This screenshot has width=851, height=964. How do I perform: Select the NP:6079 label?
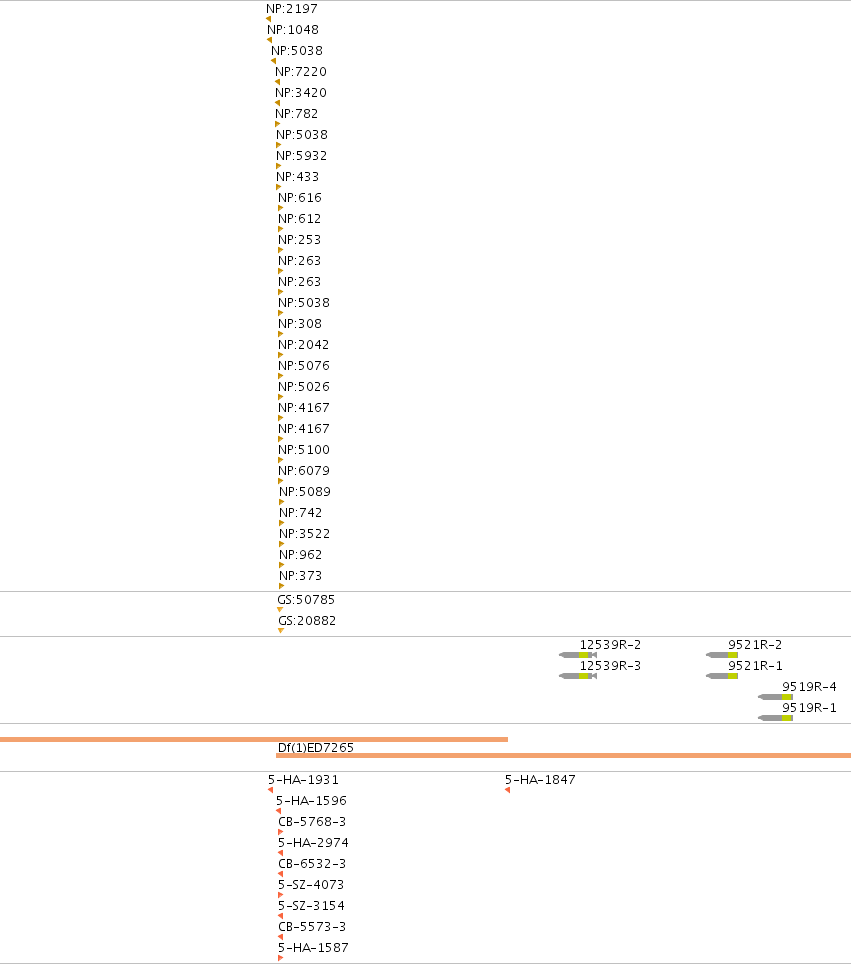click(x=304, y=470)
